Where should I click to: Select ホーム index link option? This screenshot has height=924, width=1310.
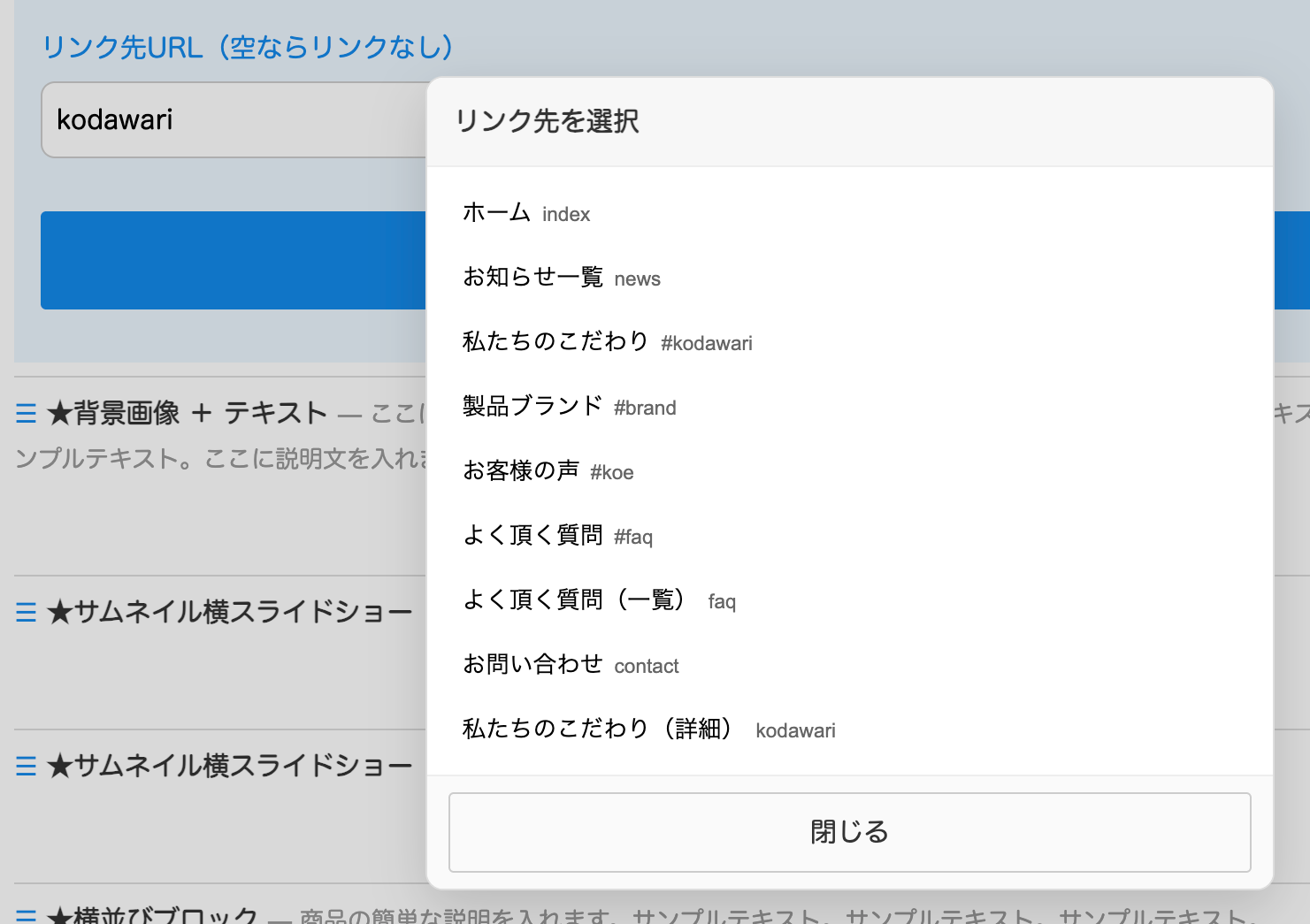tap(526, 213)
